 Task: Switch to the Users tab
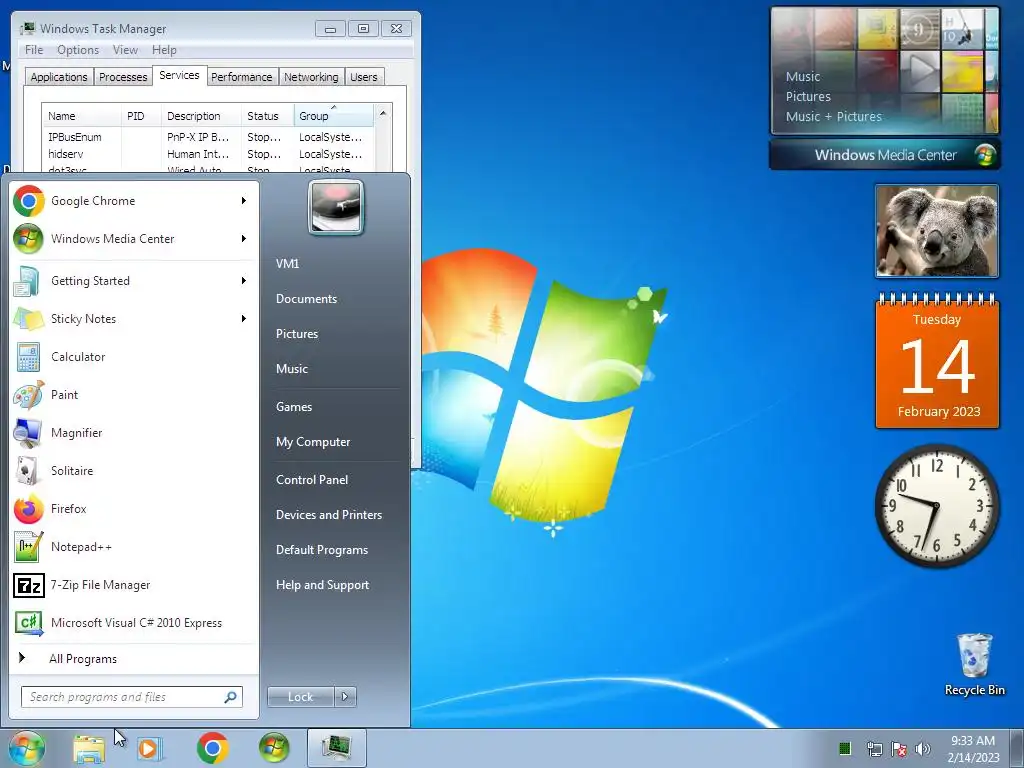pyautogui.click(x=364, y=77)
